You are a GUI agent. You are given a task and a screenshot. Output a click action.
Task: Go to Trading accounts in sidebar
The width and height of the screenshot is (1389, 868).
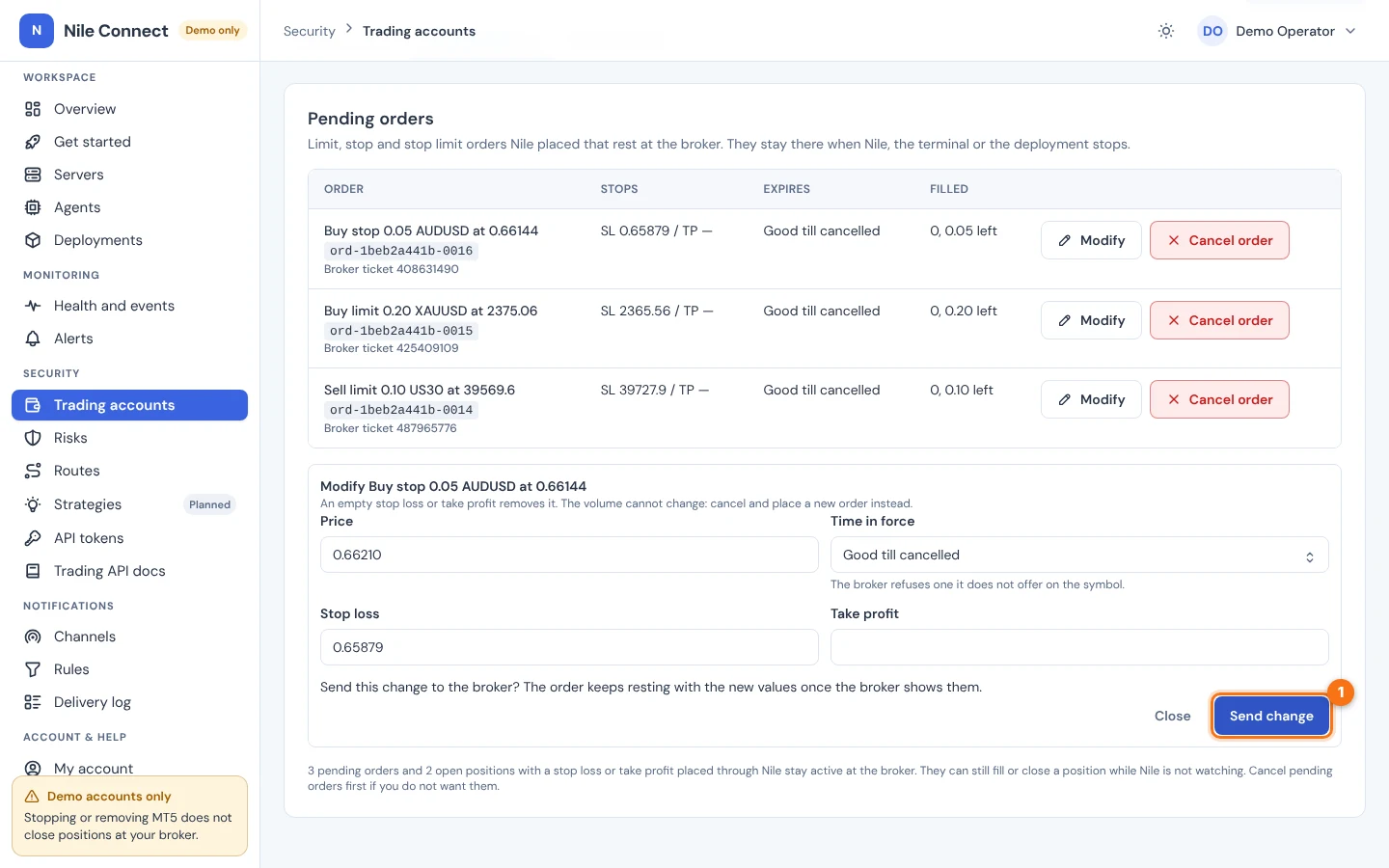click(129, 405)
